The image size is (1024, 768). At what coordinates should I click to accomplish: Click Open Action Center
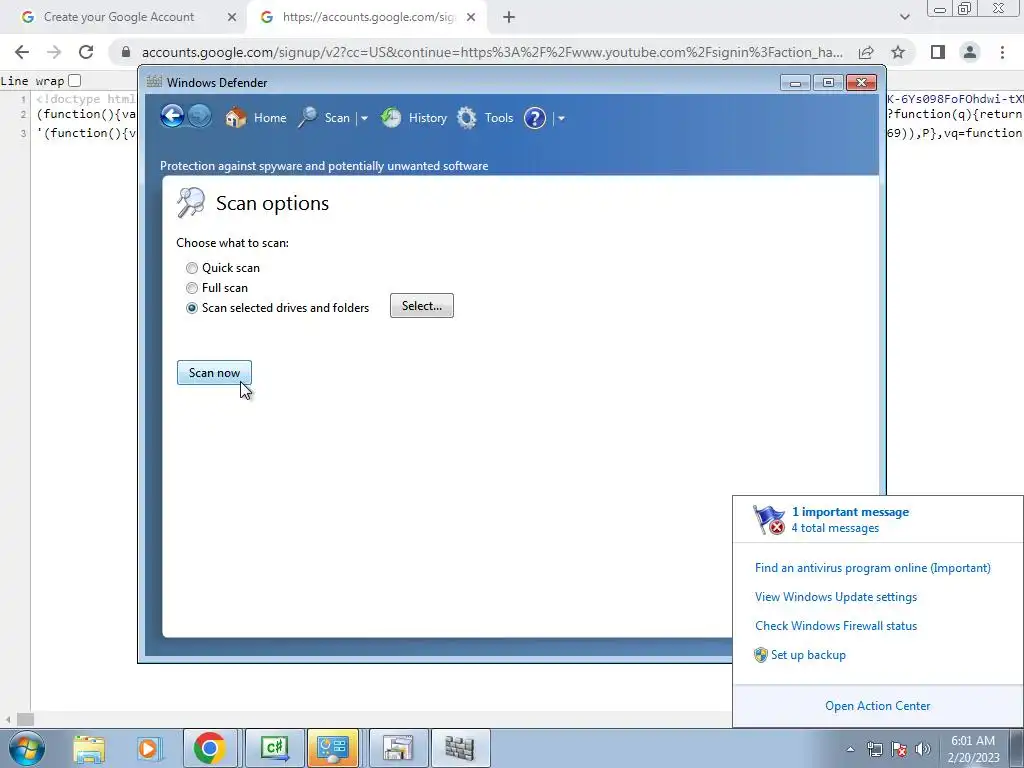878,706
